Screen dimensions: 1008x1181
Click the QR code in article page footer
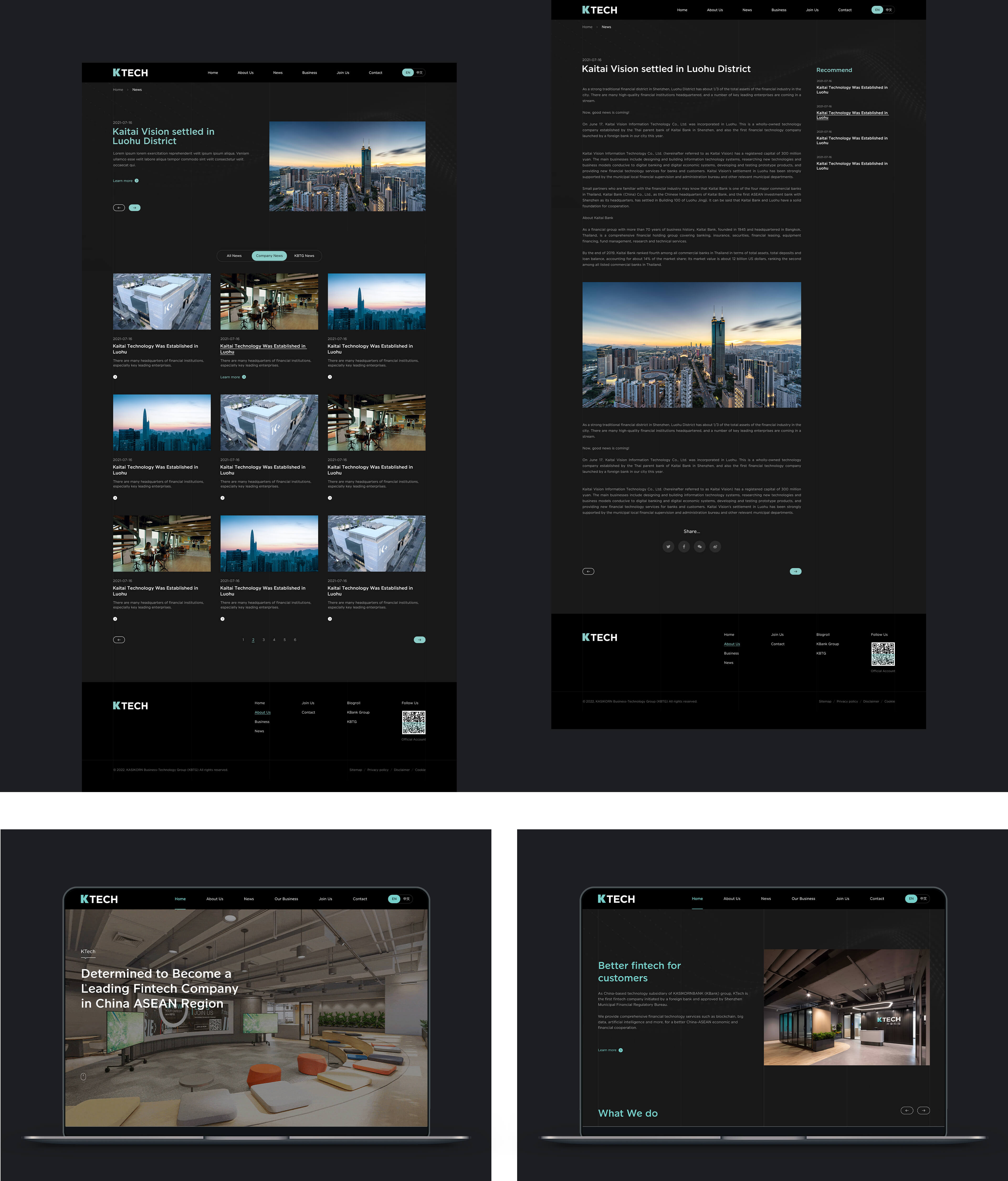coord(883,654)
